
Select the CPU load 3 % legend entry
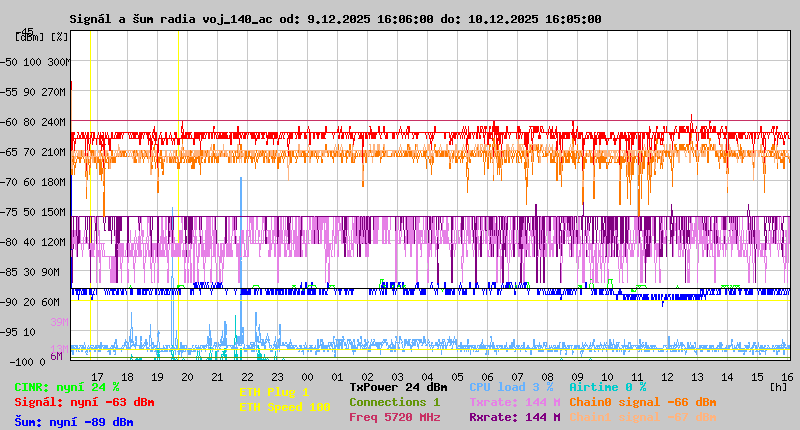tap(511, 386)
